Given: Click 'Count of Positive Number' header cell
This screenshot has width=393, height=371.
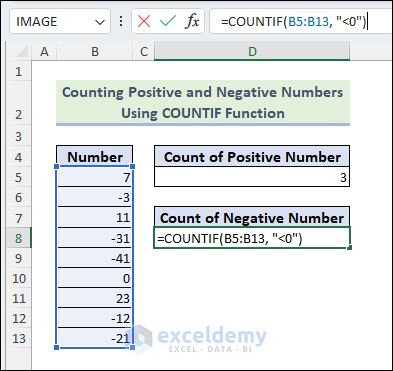Looking at the screenshot, I should click(x=252, y=157).
